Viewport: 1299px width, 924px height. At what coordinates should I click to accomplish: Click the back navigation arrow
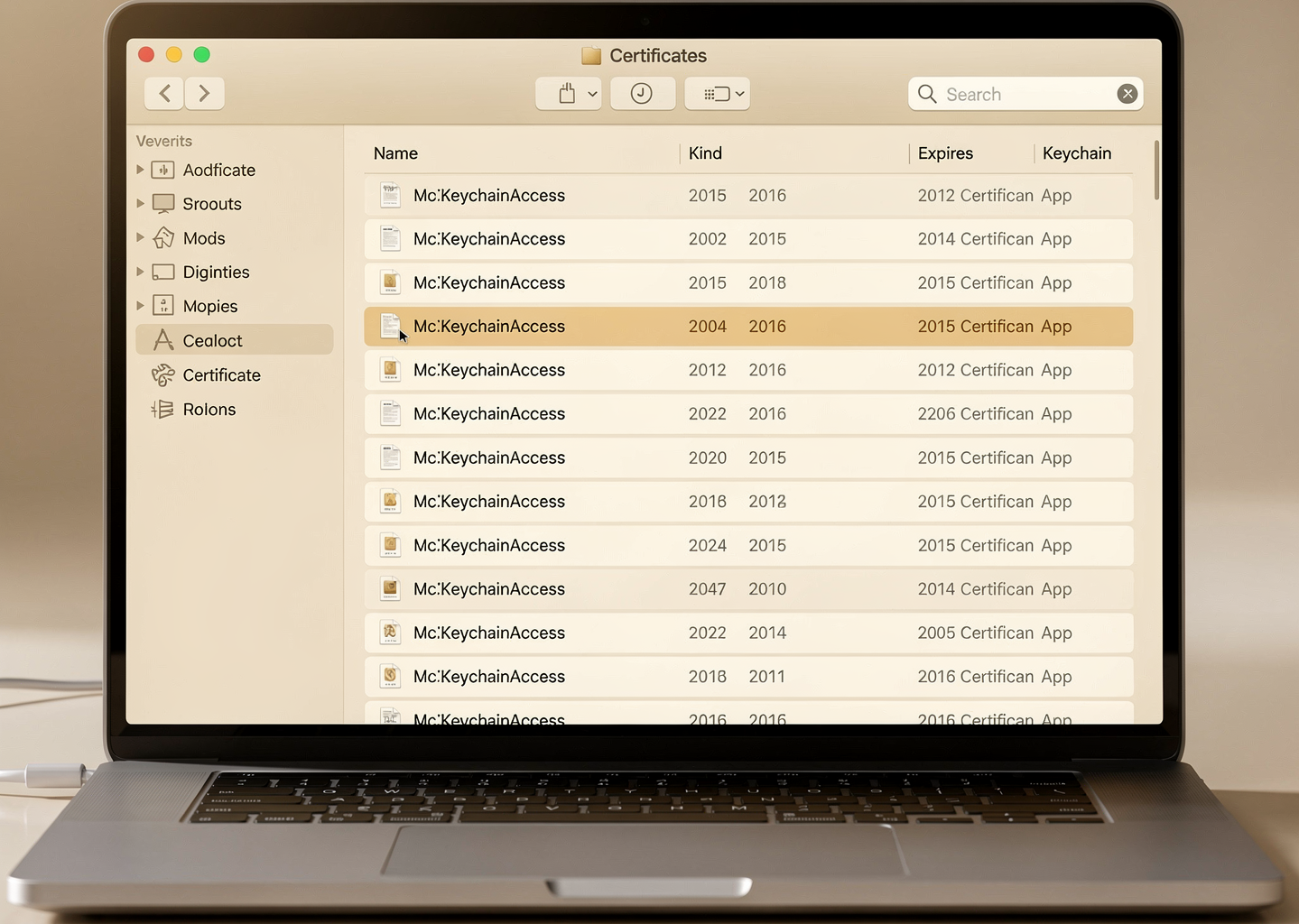click(164, 93)
